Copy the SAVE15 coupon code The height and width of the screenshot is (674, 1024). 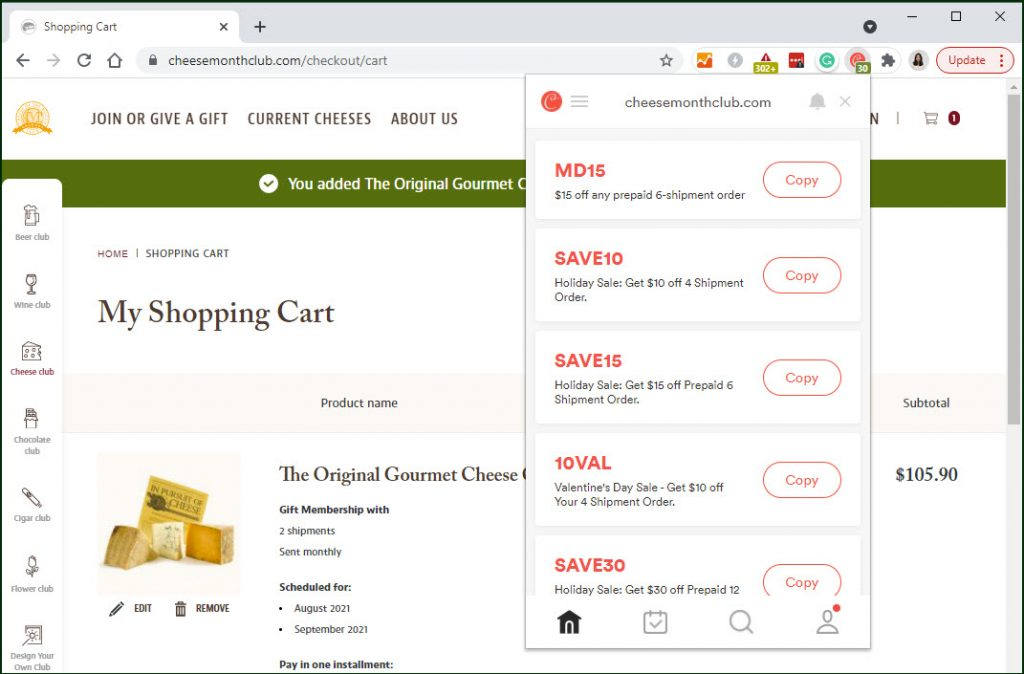click(802, 377)
